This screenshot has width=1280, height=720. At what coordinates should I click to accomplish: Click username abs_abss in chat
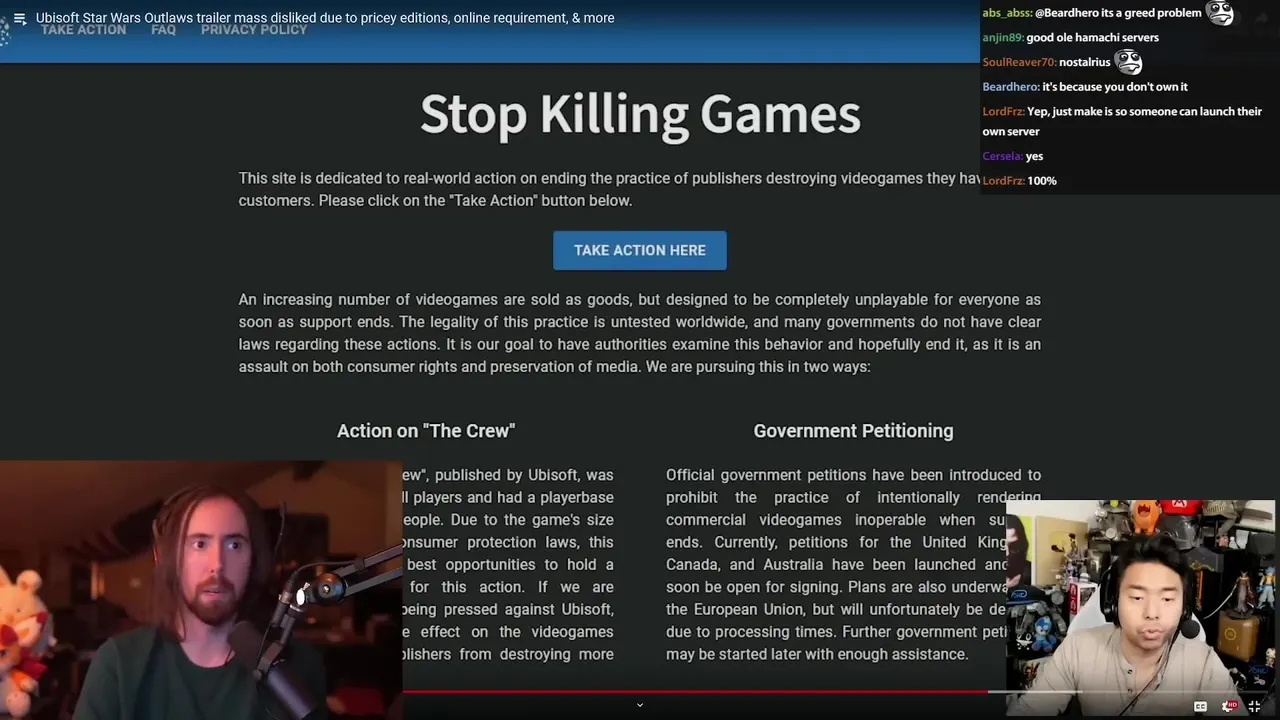[1006, 13]
